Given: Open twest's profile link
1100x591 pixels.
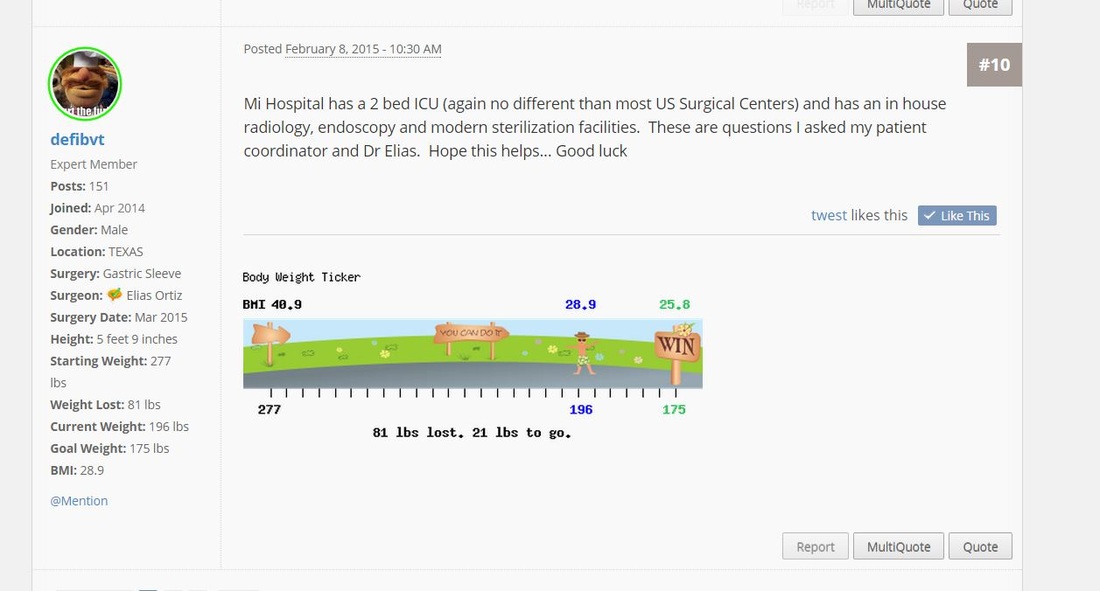Looking at the screenshot, I should pyautogui.click(x=829, y=215).
